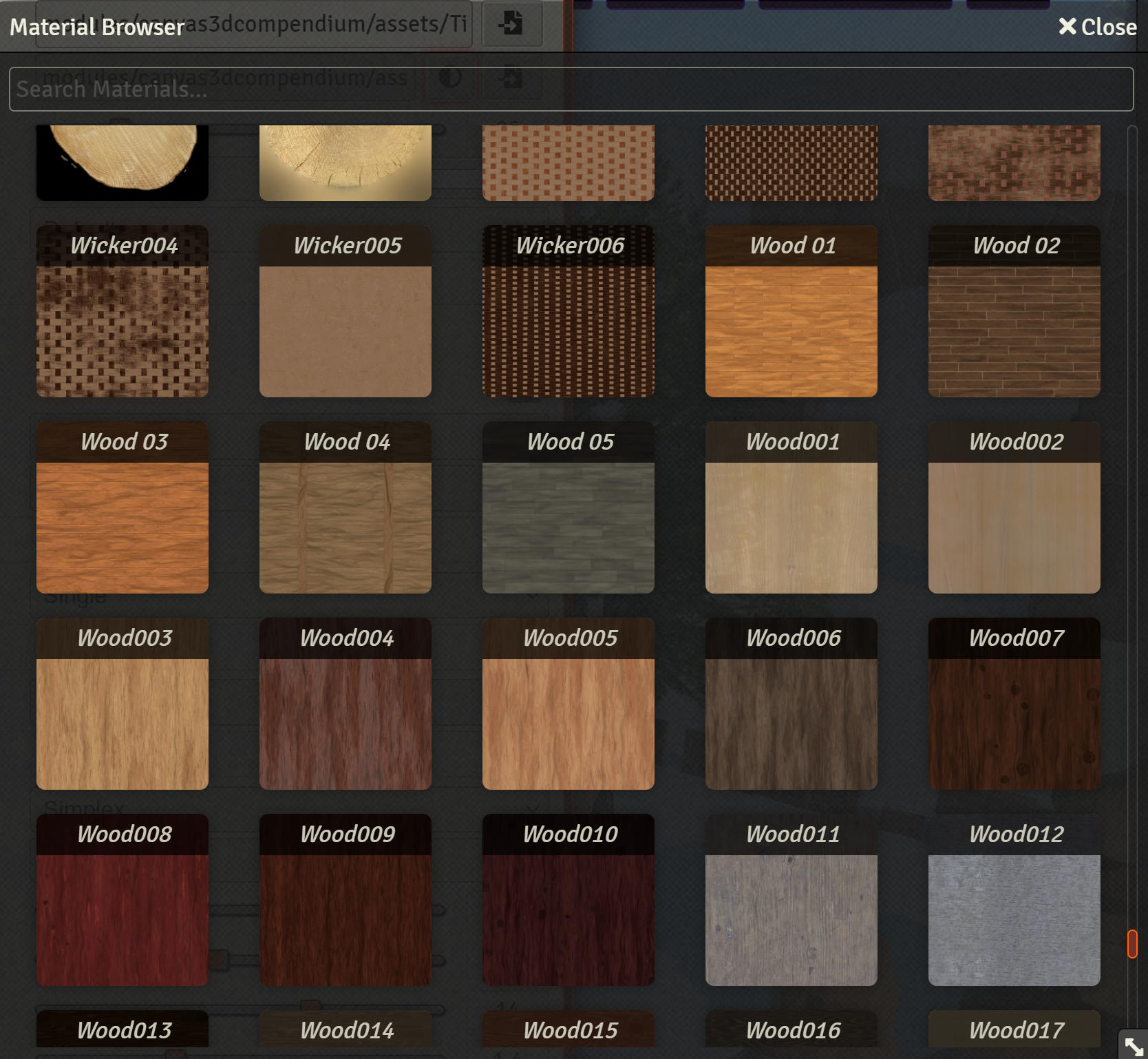
Task: Close the Material Browser
Action: [x=1097, y=27]
